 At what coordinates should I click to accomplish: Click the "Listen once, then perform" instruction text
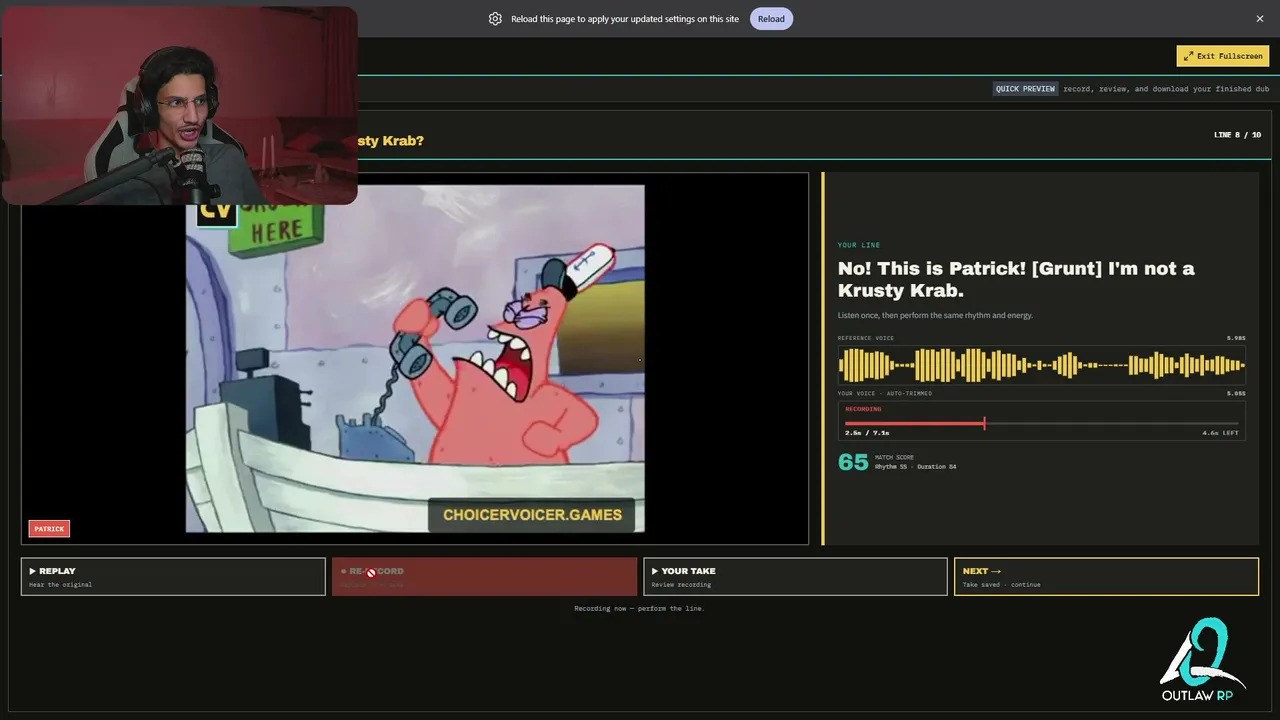pos(935,316)
